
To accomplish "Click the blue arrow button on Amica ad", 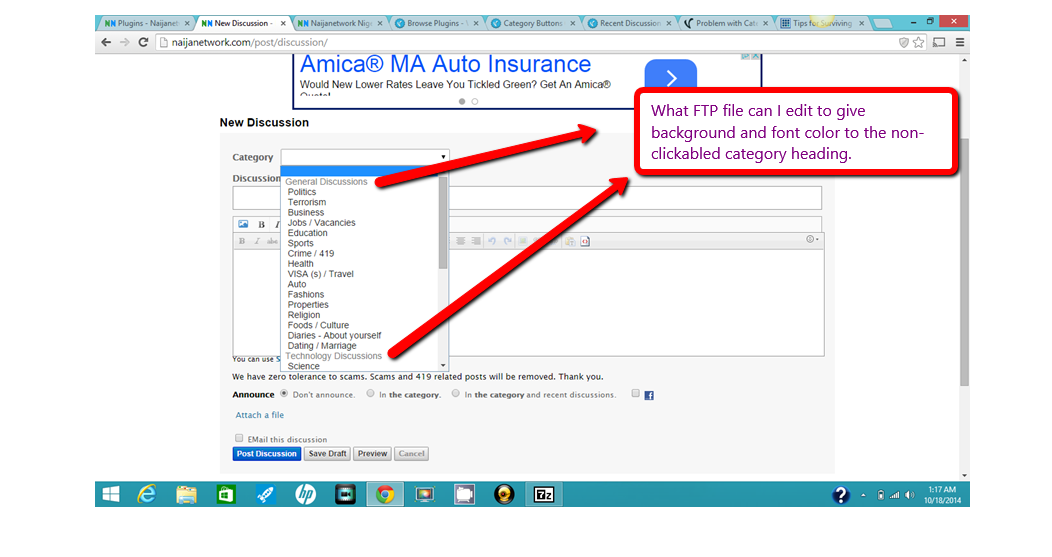I will (x=670, y=74).
